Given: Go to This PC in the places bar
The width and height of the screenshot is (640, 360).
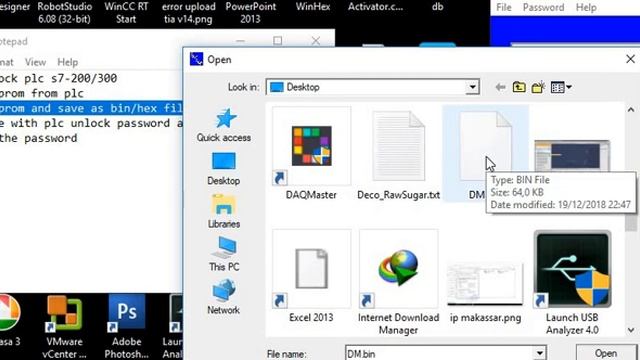Looking at the screenshot, I should coord(224,254).
